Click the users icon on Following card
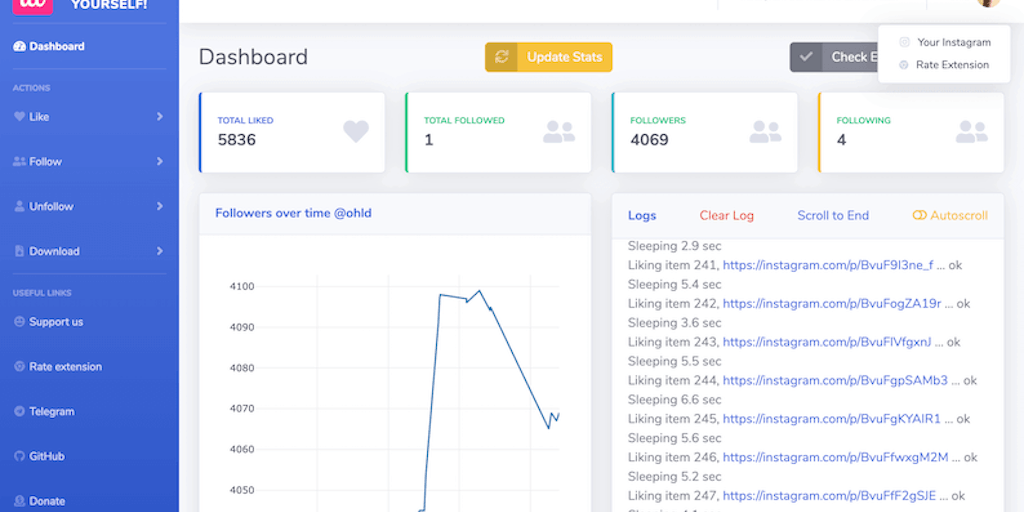 pyautogui.click(x=972, y=131)
